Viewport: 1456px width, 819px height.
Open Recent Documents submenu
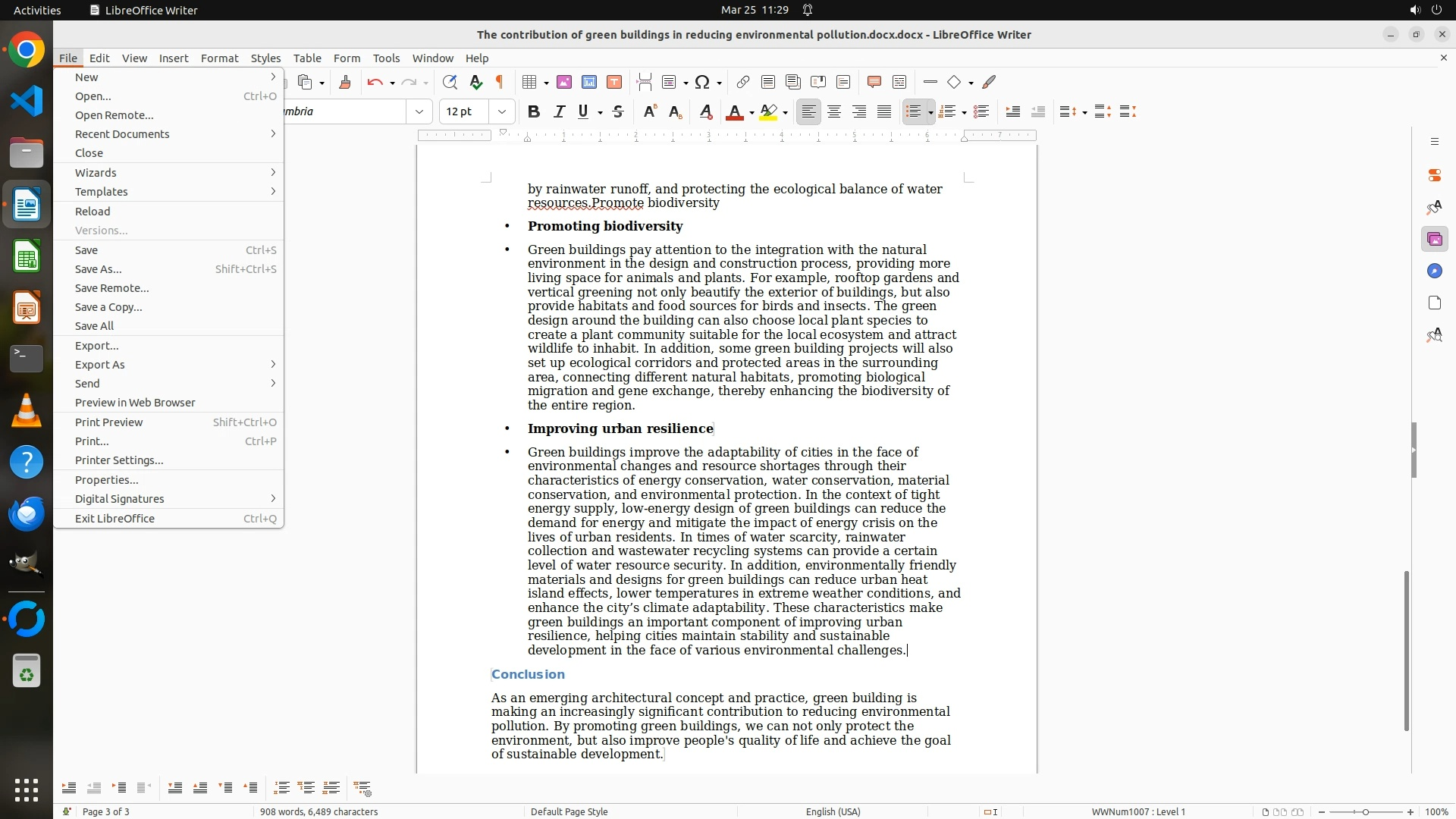[122, 134]
